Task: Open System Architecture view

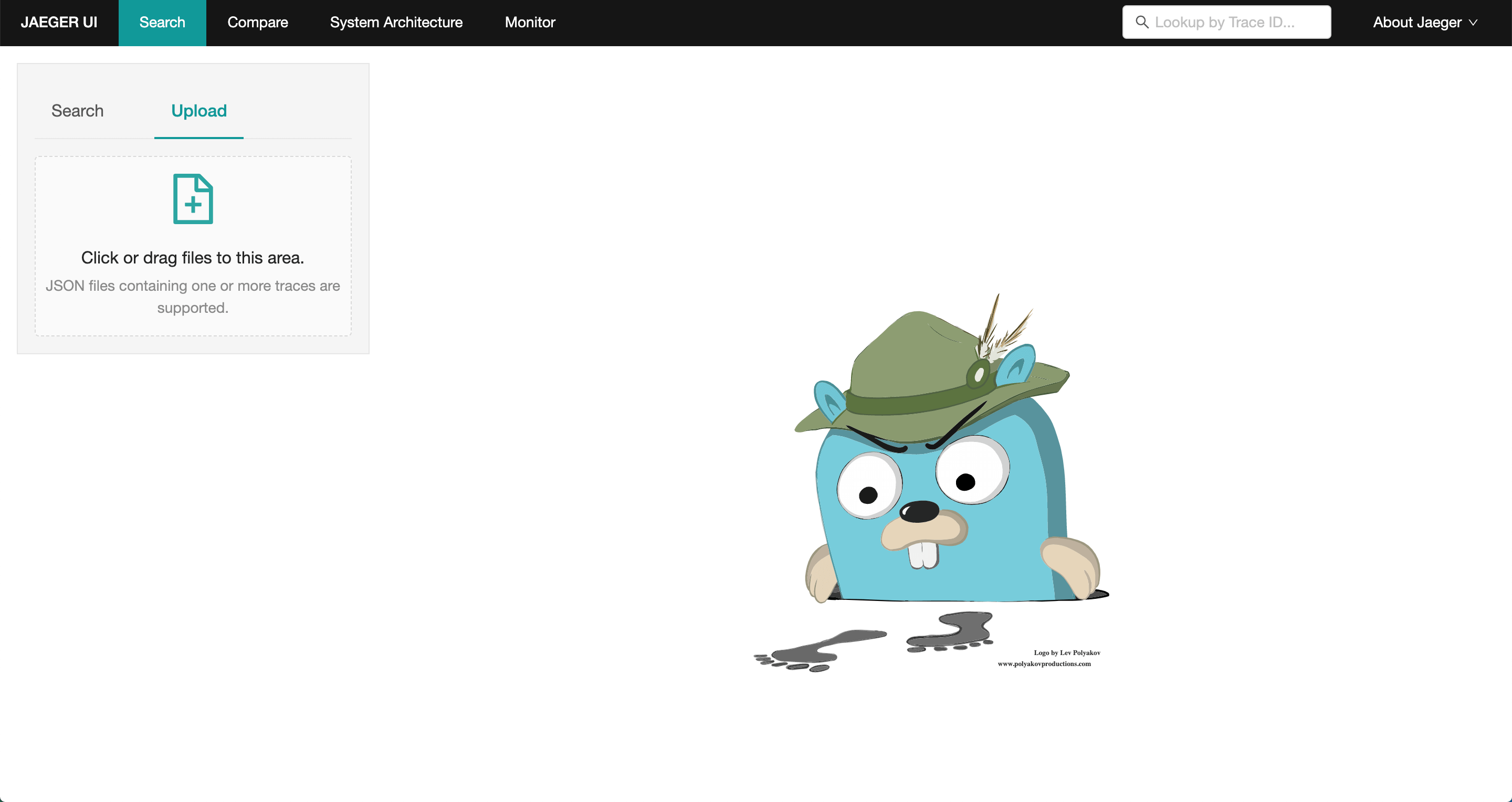Action: coord(396,22)
